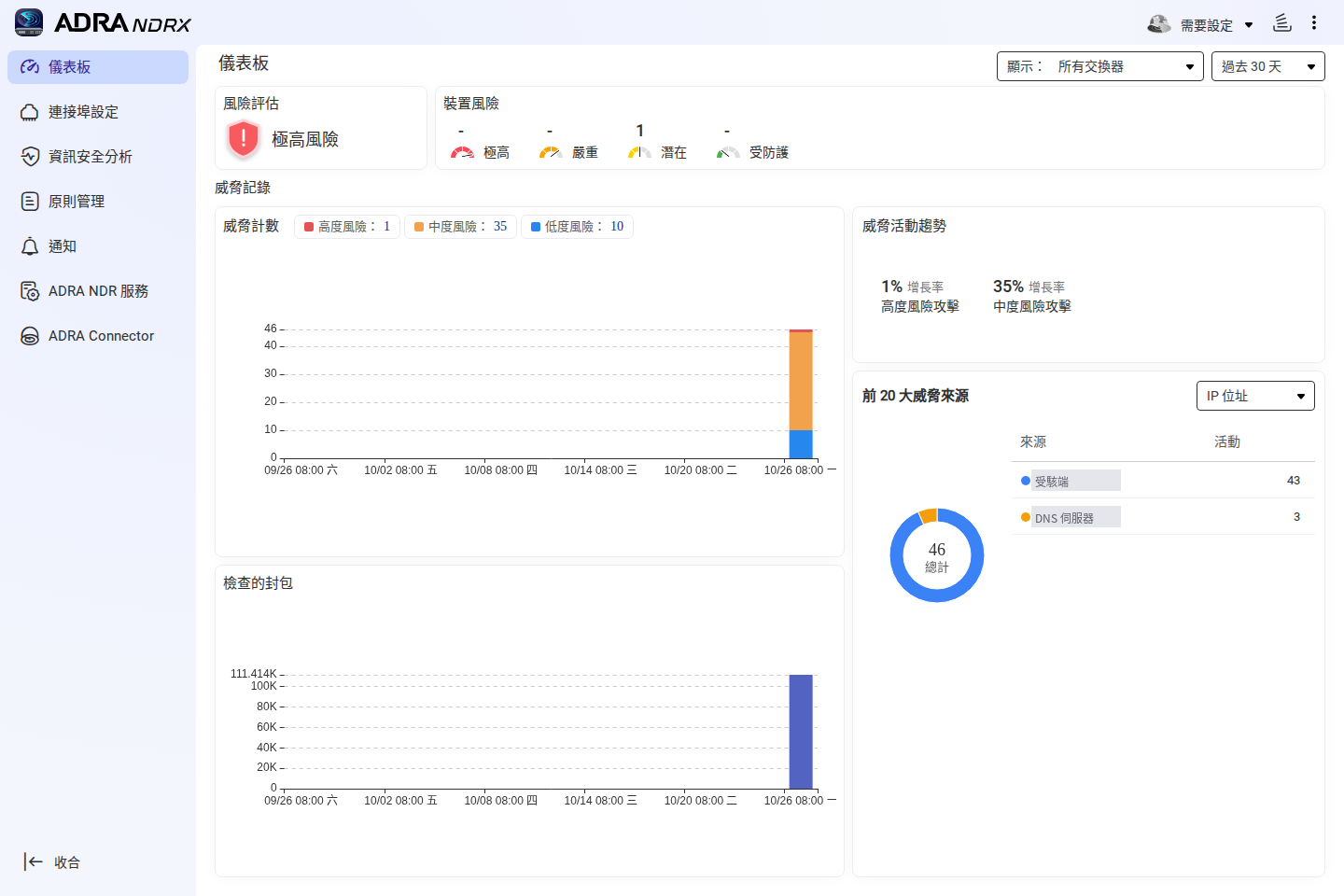Viewport: 1344px width, 896px height.
Task: Expand the 需要設定 account dropdown
Action: [1218, 25]
